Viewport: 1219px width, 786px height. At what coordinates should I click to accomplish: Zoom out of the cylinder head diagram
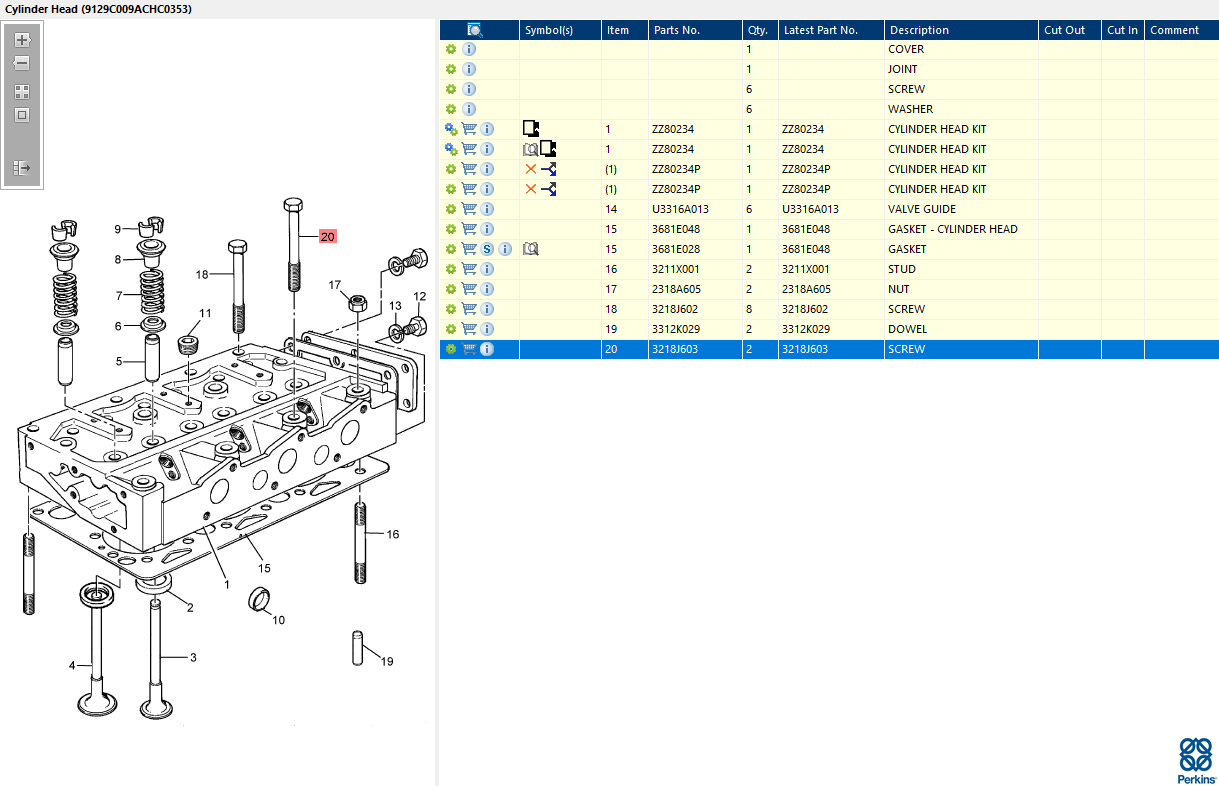tap(22, 63)
